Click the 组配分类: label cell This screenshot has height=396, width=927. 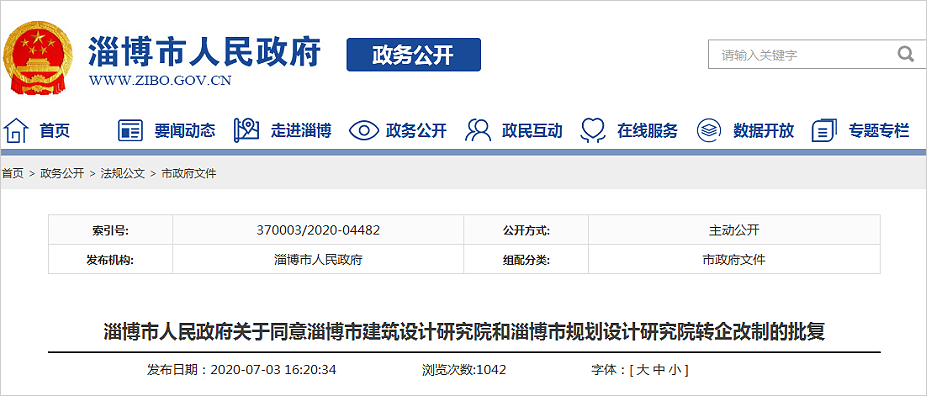click(526, 259)
